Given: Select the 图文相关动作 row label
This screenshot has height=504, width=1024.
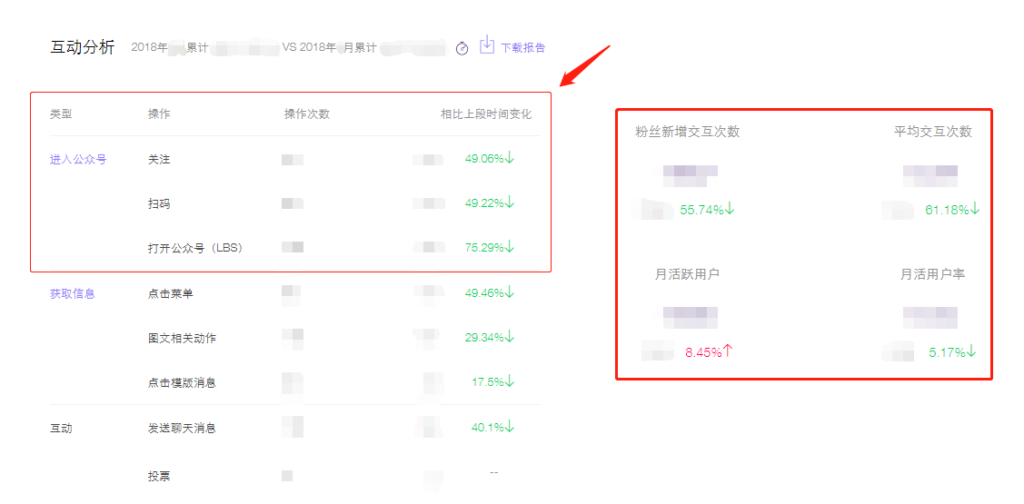Looking at the screenshot, I should pos(182,338).
